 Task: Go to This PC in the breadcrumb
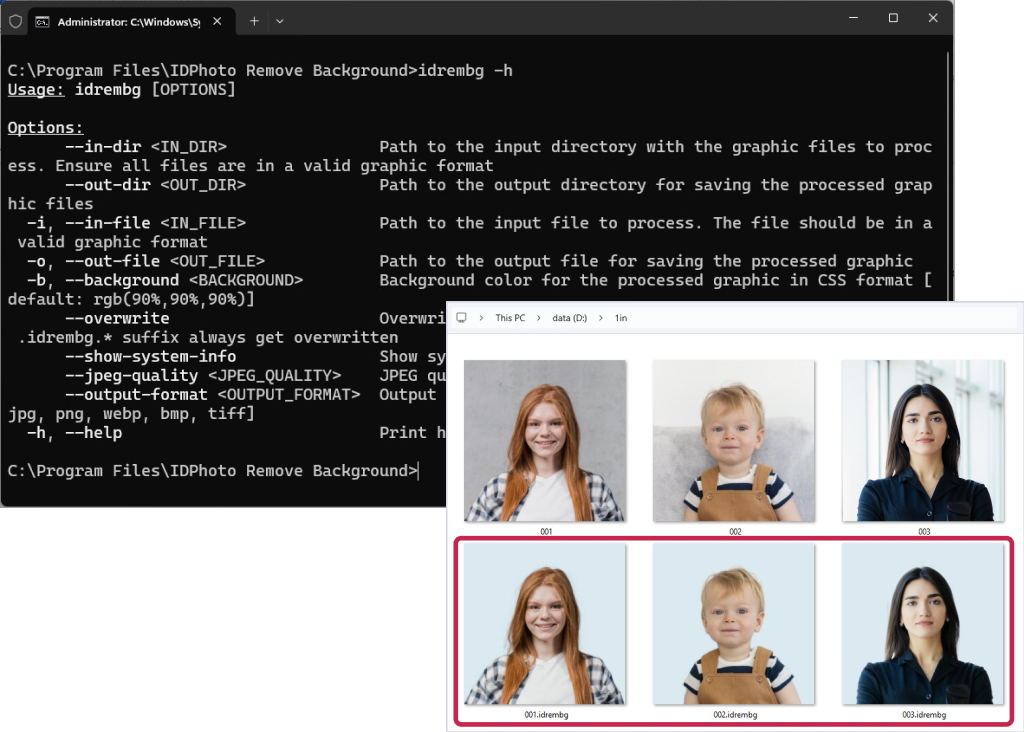tap(510, 318)
